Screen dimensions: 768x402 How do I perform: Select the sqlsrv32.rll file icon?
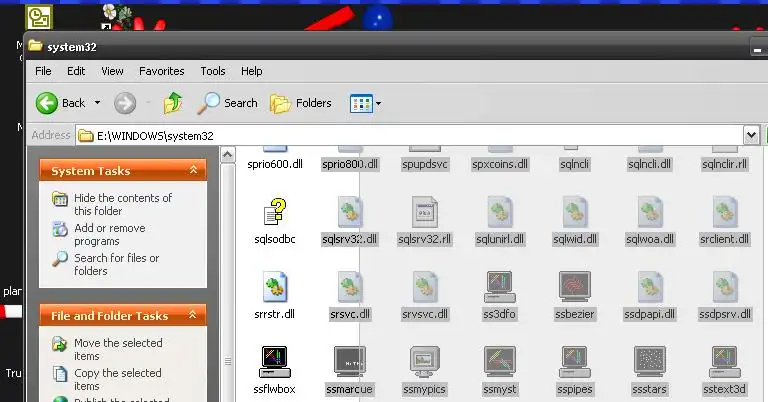coord(425,212)
